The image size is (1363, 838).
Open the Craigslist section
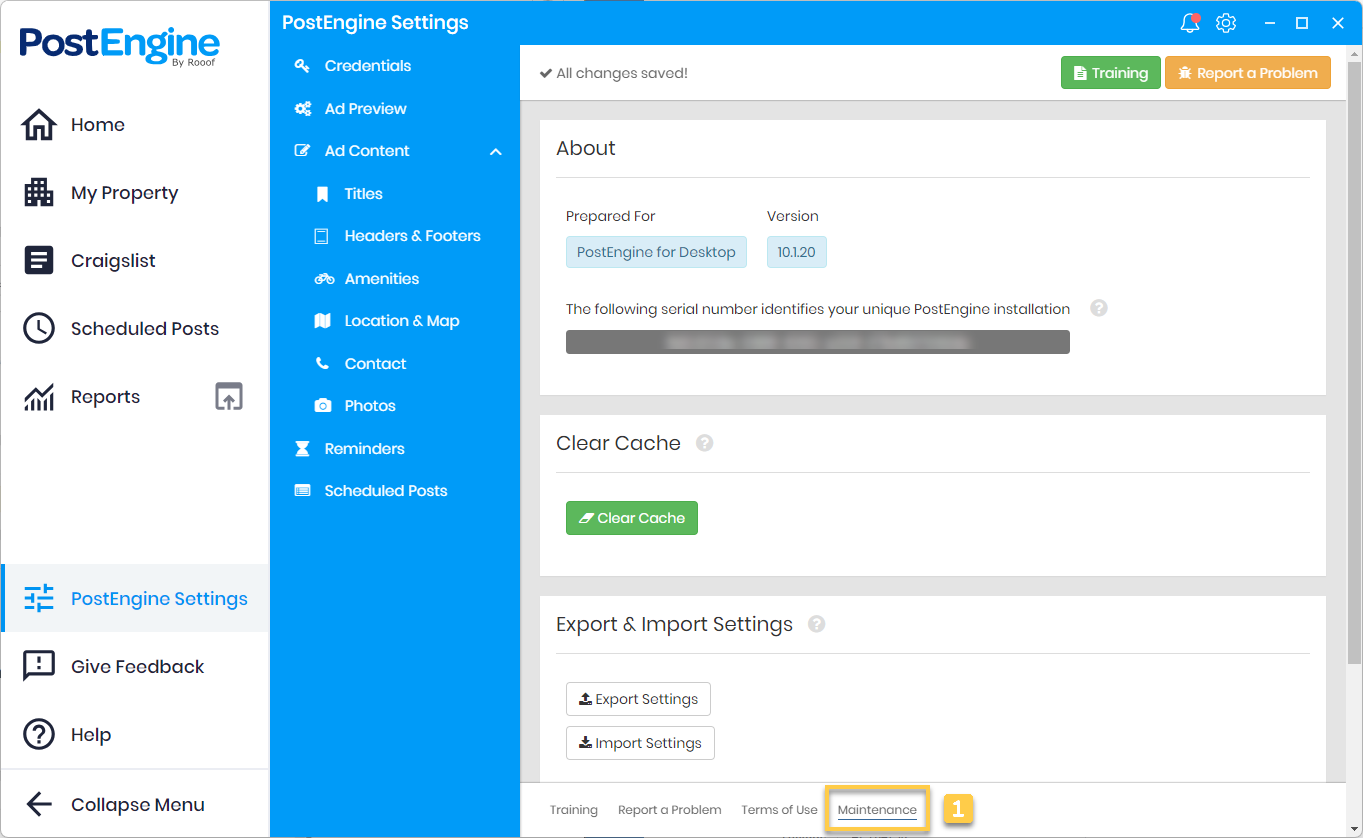tap(113, 261)
